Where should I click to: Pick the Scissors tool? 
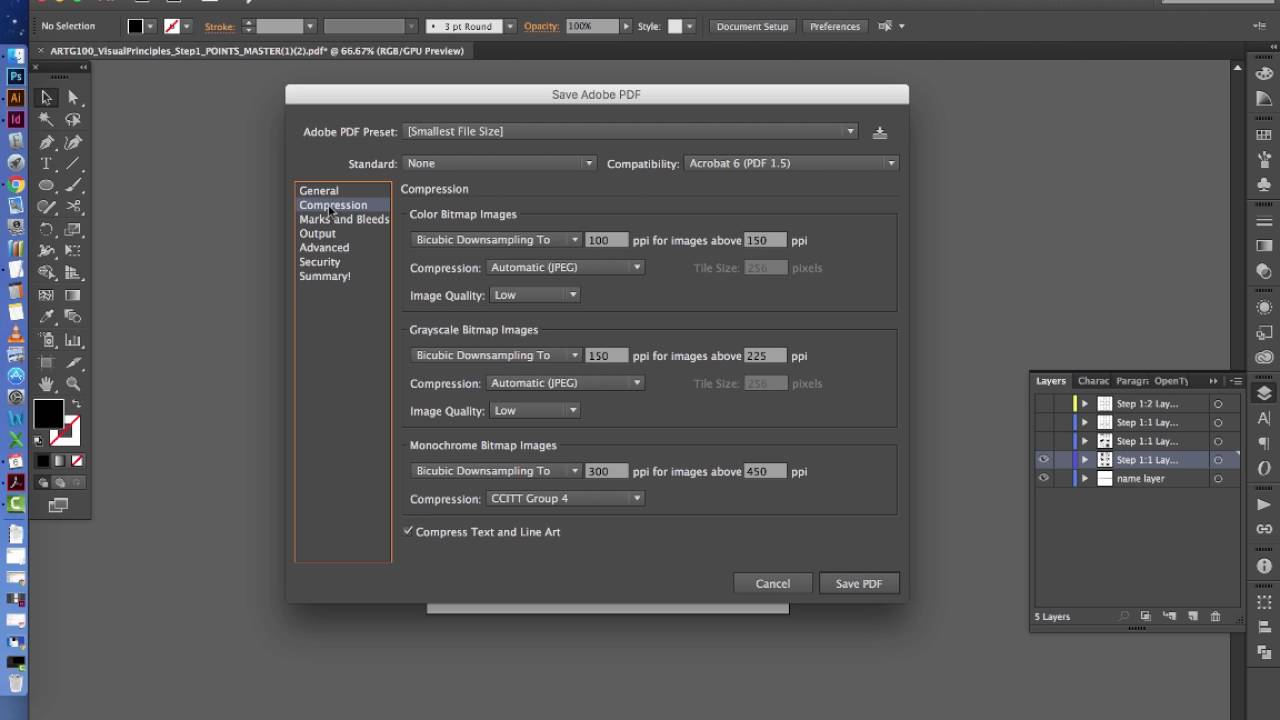[x=73, y=207]
